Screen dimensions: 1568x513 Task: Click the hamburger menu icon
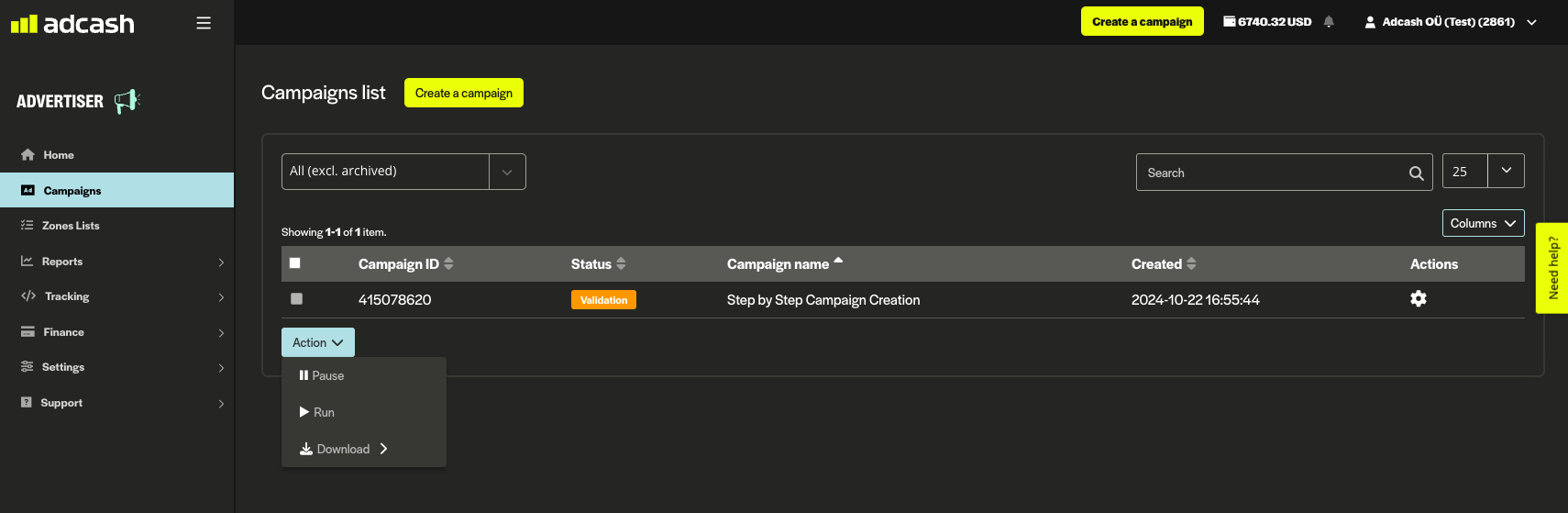pyautogui.click(x=204, y=23)
